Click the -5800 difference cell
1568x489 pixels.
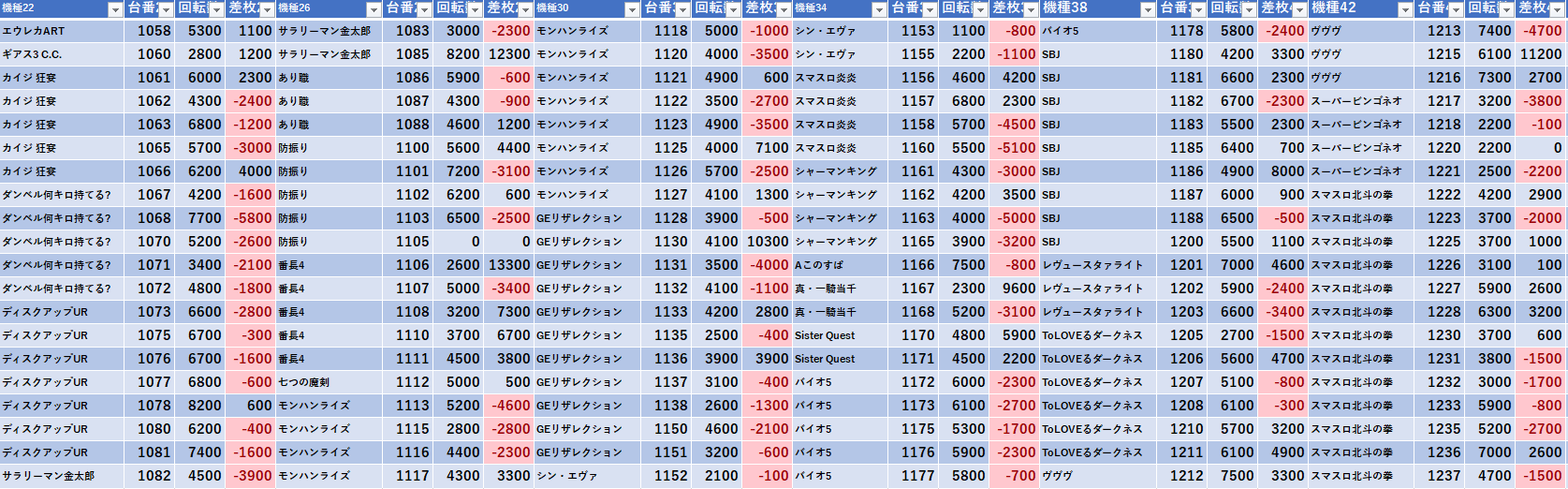point(251,218)
